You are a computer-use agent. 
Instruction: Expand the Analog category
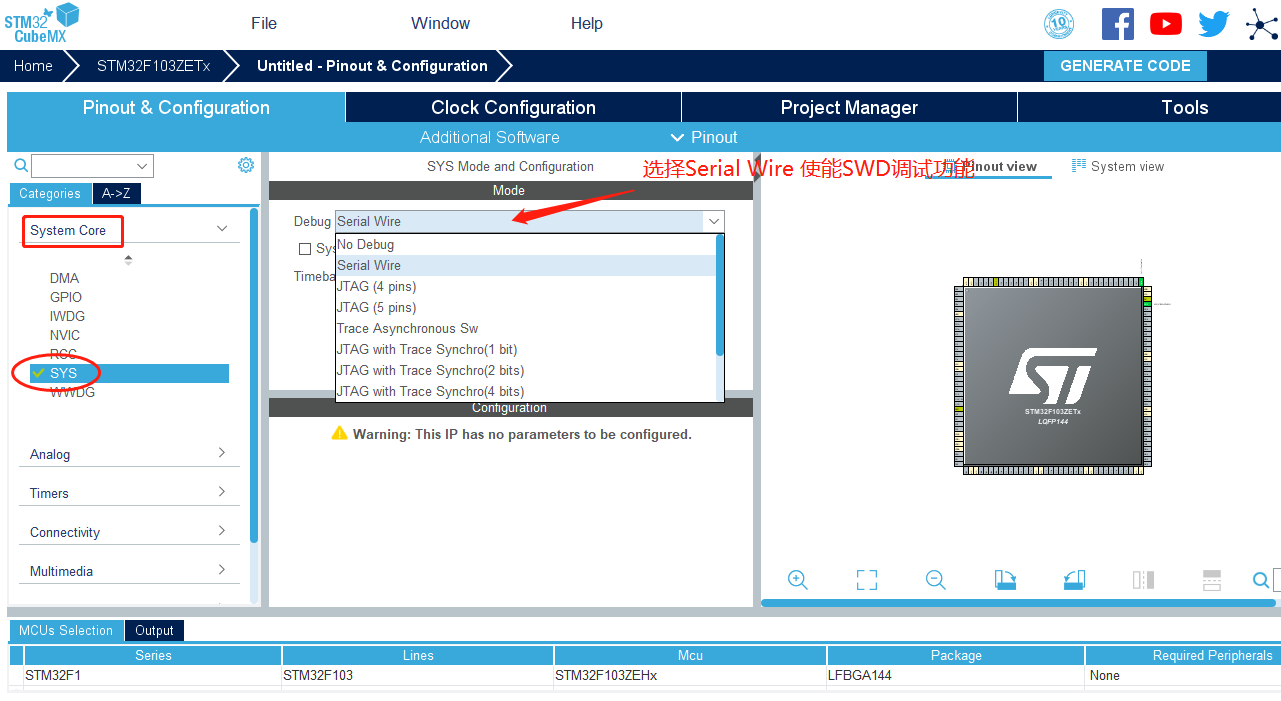click(222, 453)
